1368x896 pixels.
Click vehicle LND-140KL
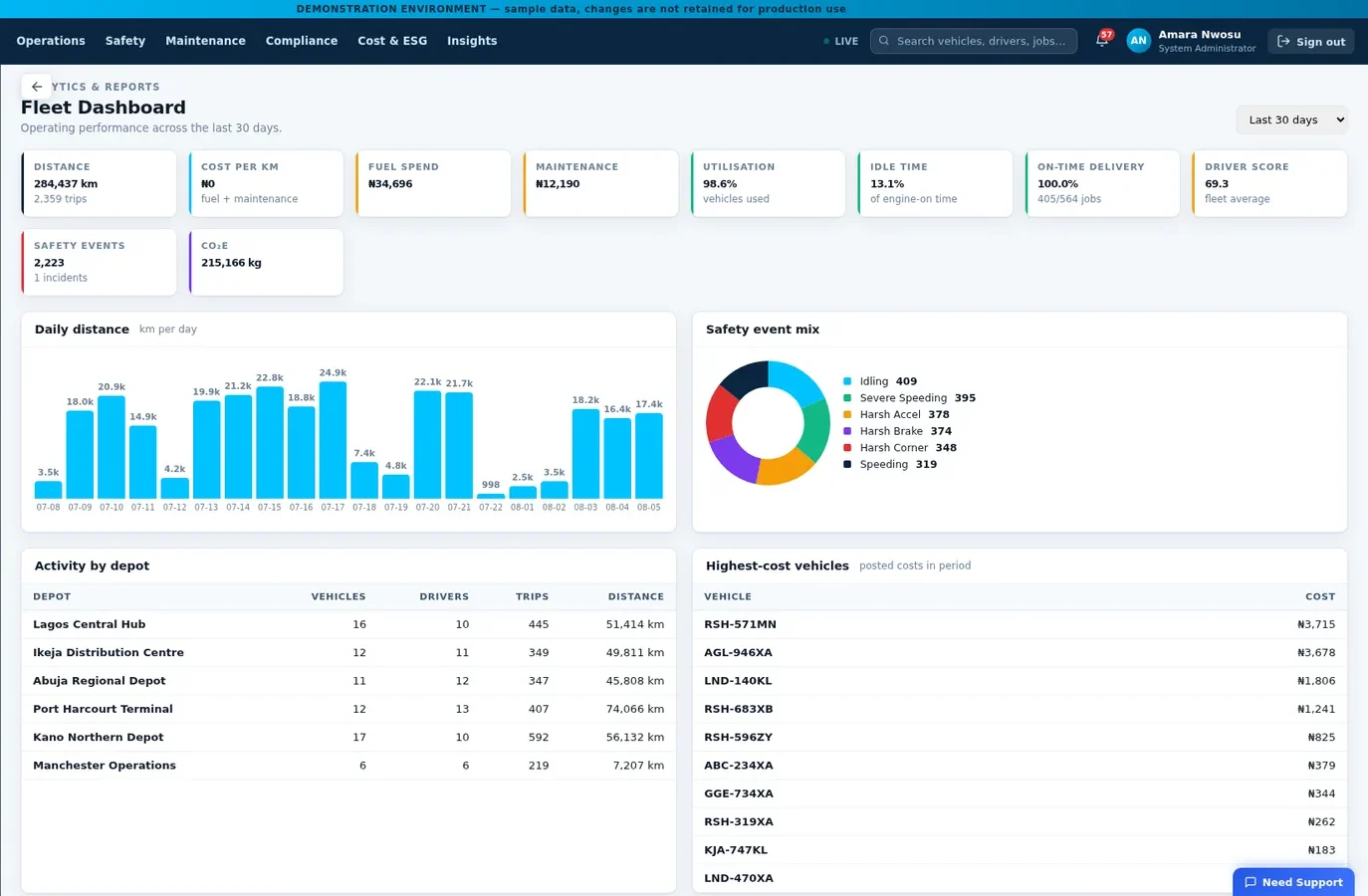(x=738, y=681)
